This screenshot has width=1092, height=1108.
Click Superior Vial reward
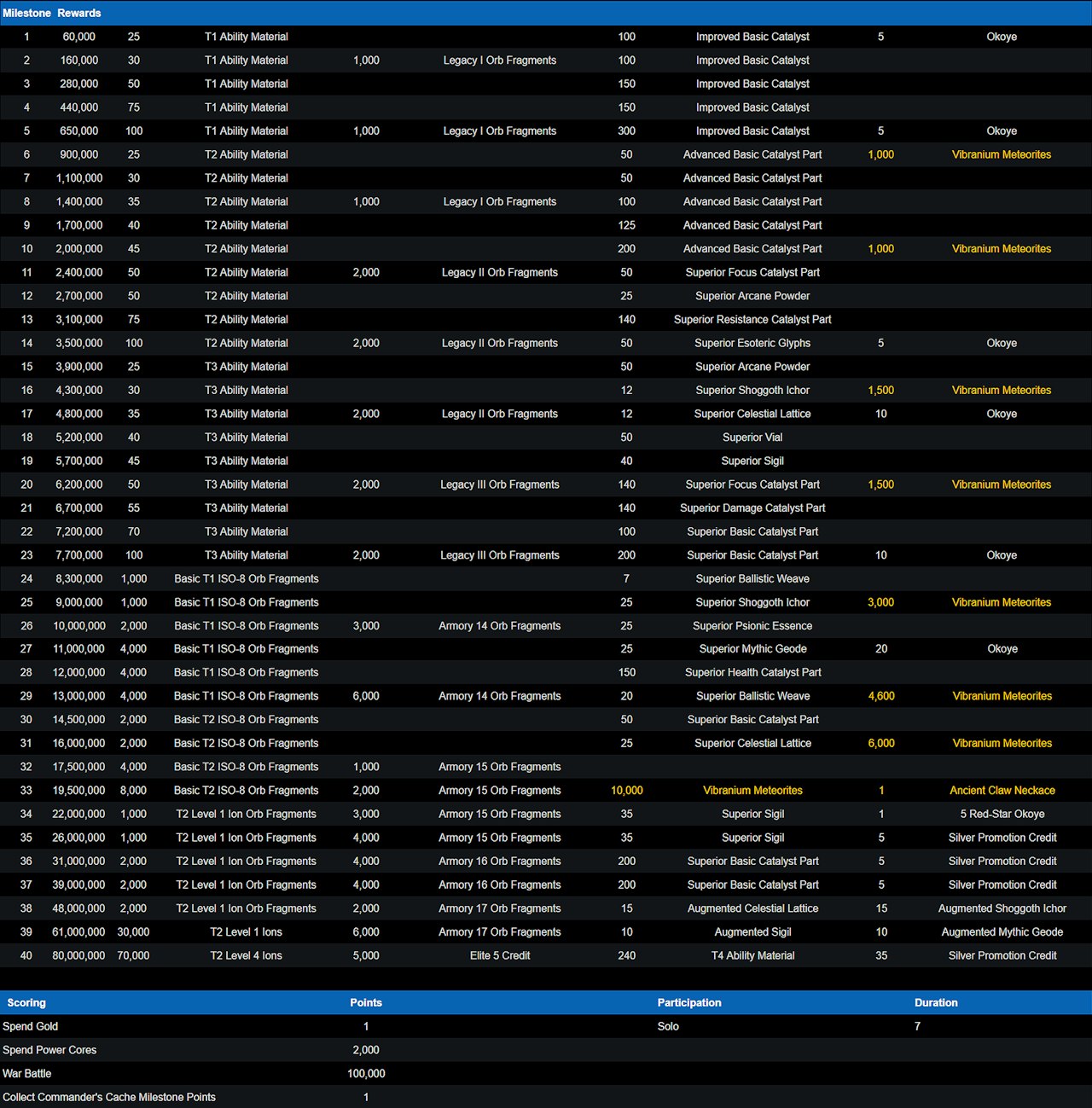[752, 438]
